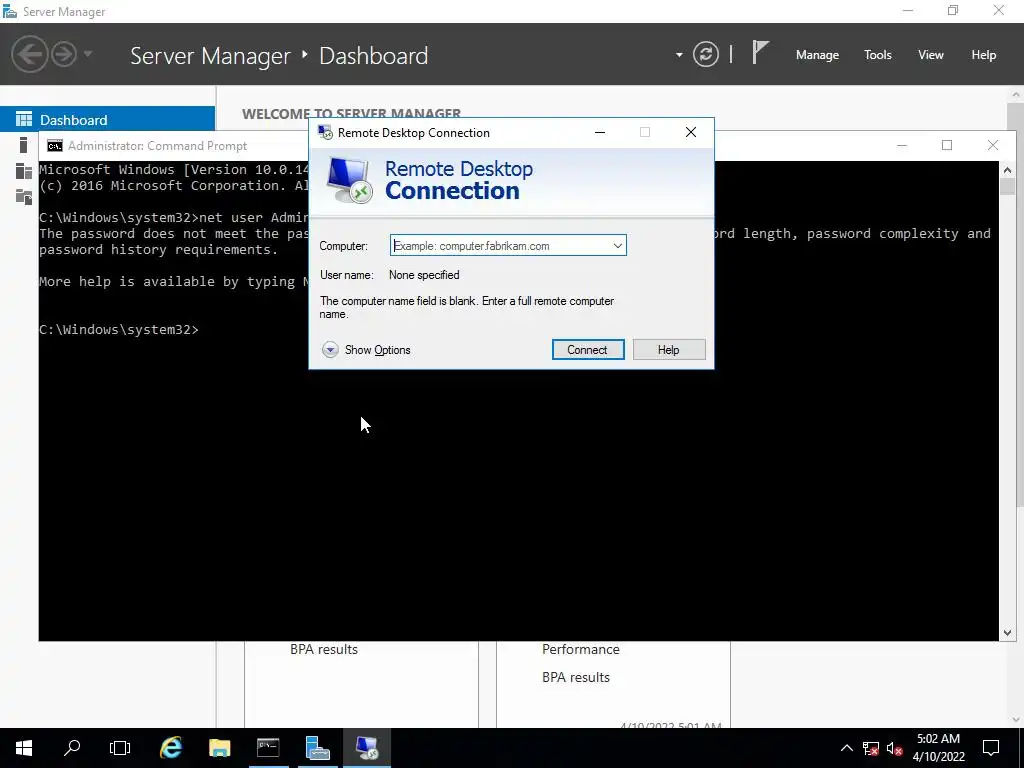Open the View menu
The image size is (1024, 768).
pos(931,55)
